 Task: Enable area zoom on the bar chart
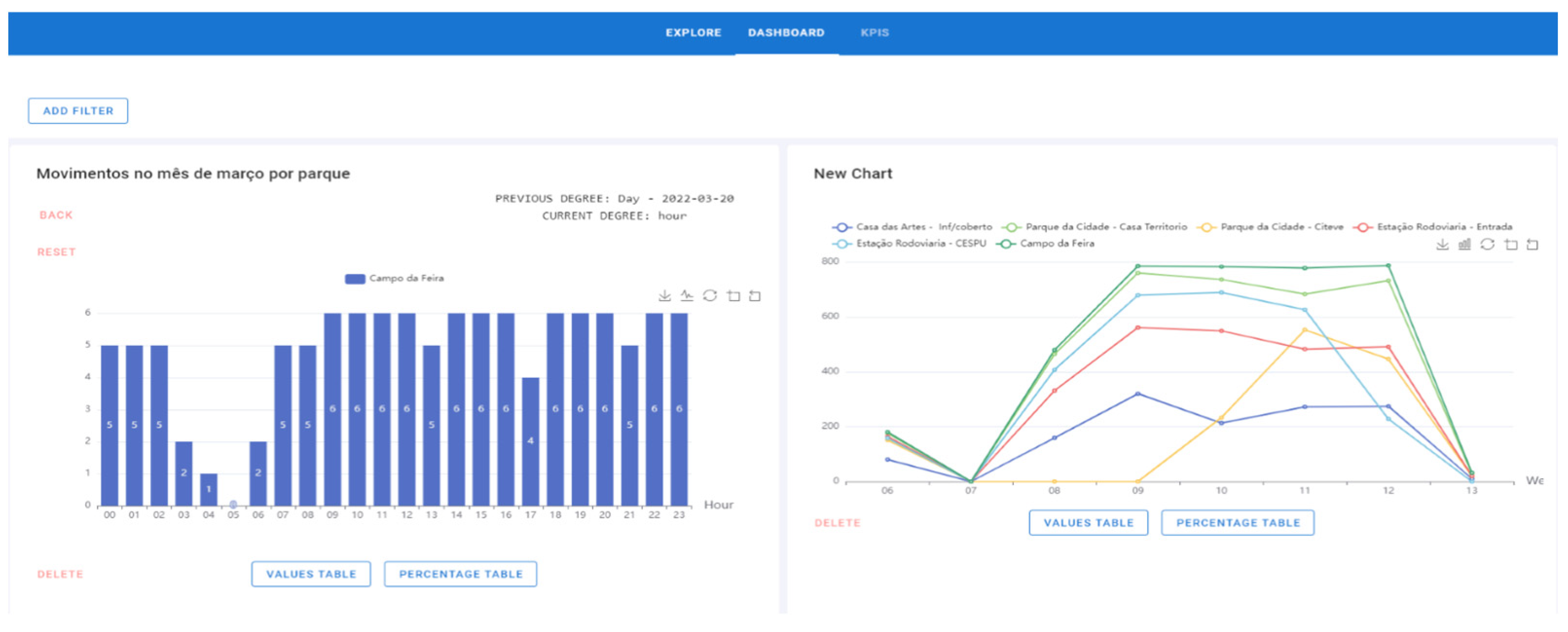coord(733,296)
